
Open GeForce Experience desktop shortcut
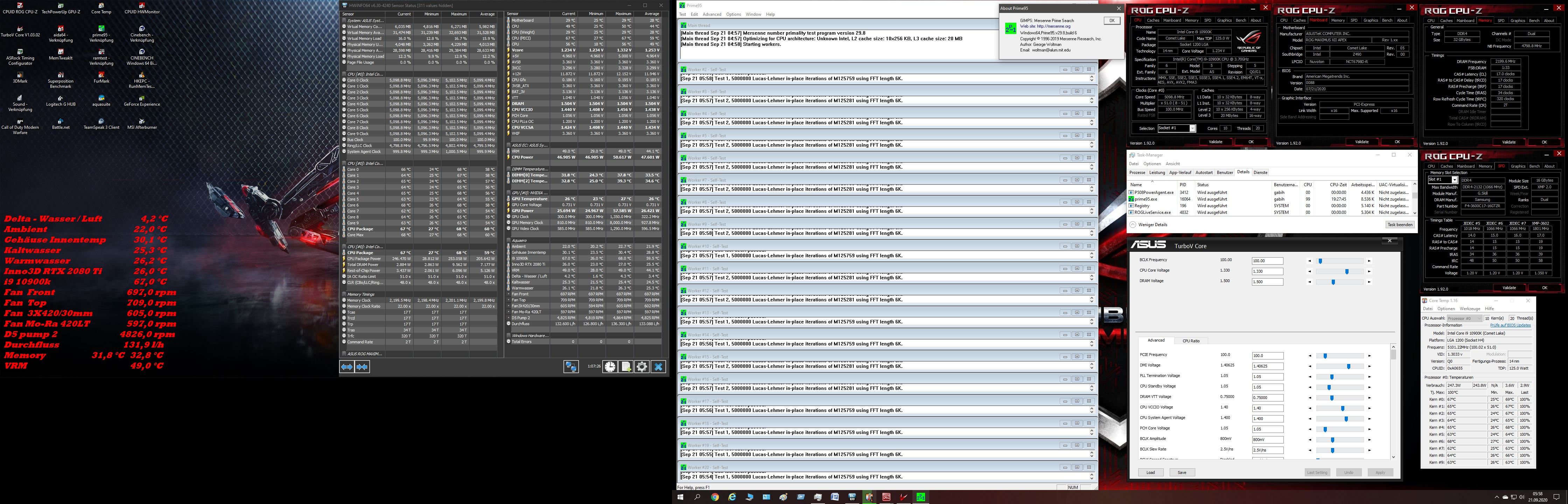pos(142,100)
